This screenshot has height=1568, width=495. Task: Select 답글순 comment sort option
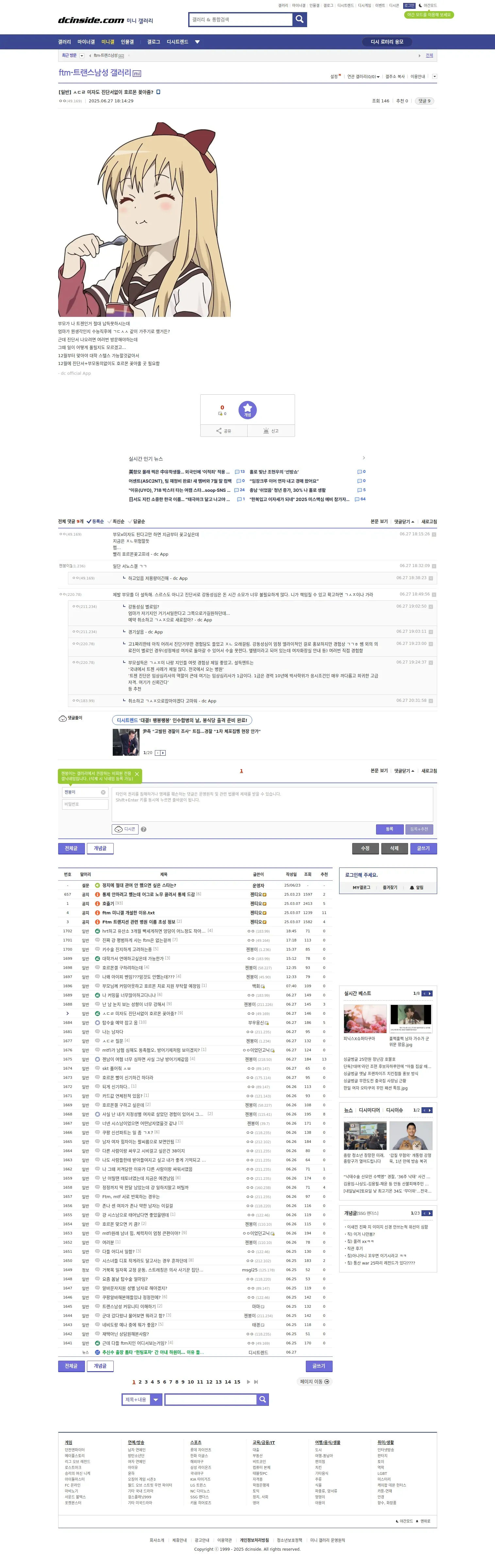(136, 522)
